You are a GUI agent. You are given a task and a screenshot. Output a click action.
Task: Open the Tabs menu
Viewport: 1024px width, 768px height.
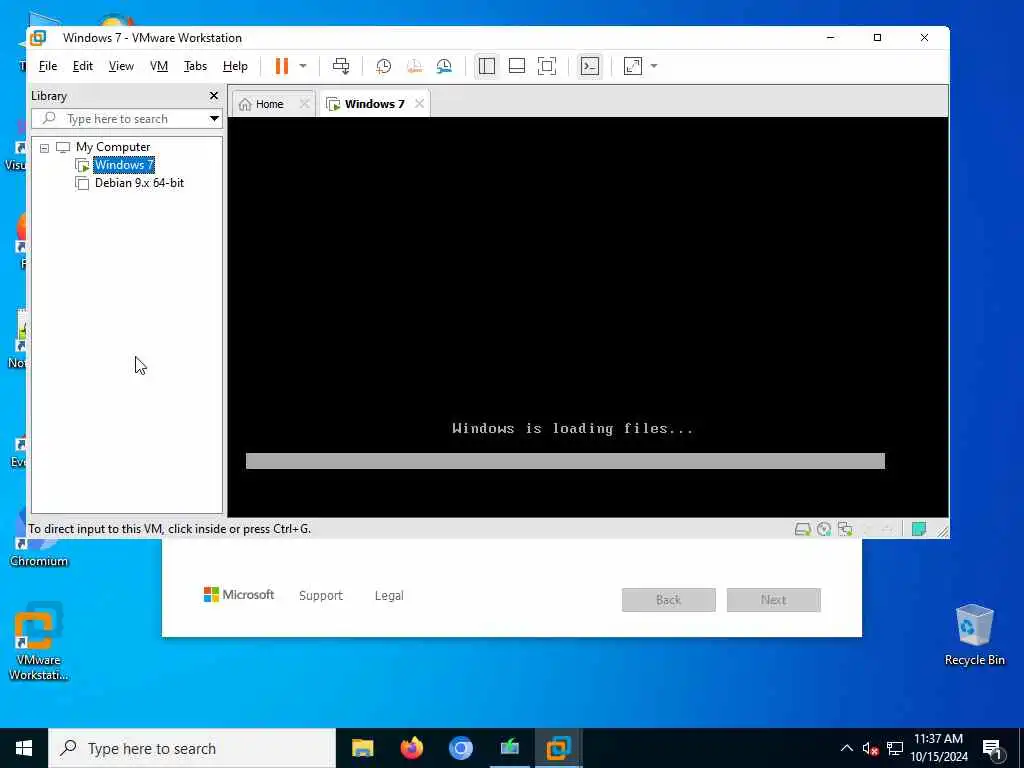[x=195, y=66]
